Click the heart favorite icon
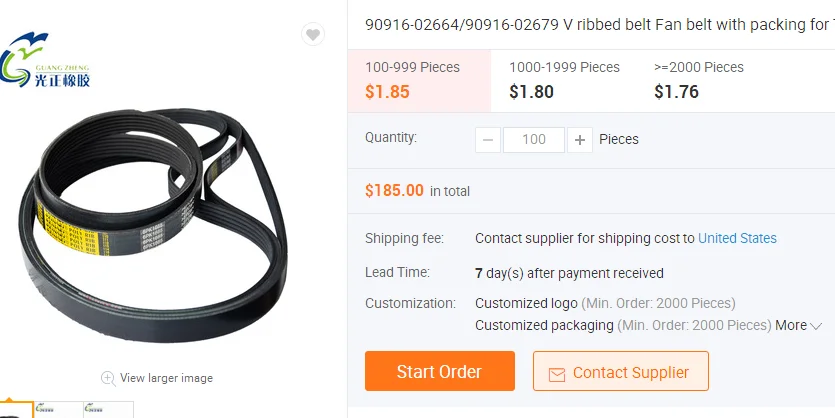The image size is (835, 418). click(x=313, y=35)
